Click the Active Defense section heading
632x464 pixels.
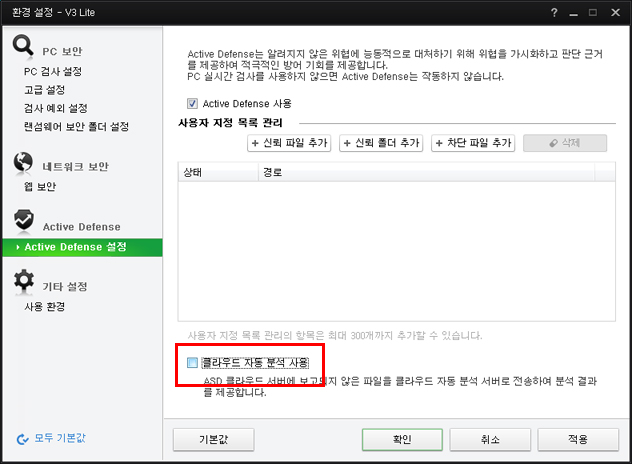click(82, 227)
